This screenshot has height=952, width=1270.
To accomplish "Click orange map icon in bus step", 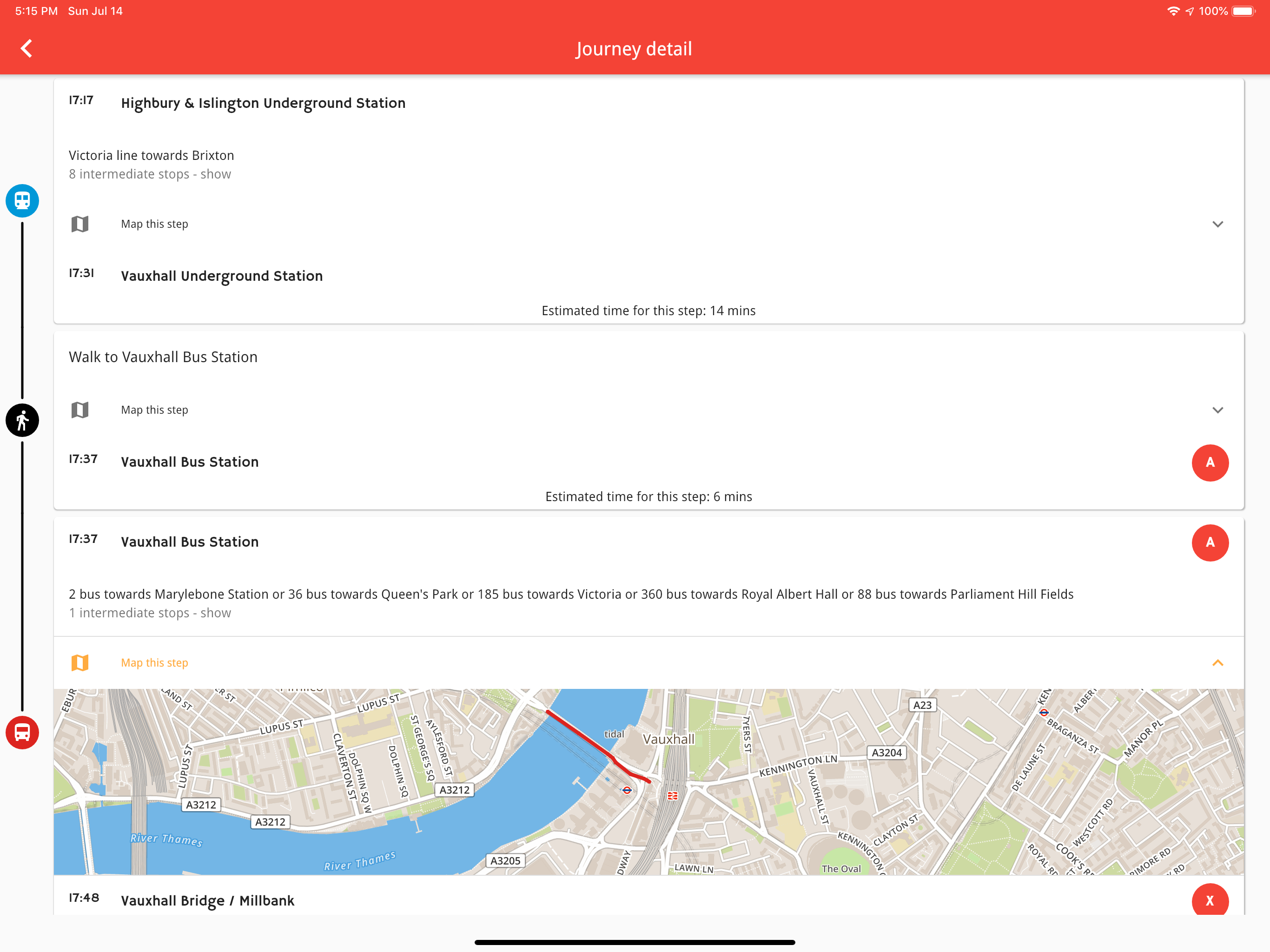I will click(80, 662).
